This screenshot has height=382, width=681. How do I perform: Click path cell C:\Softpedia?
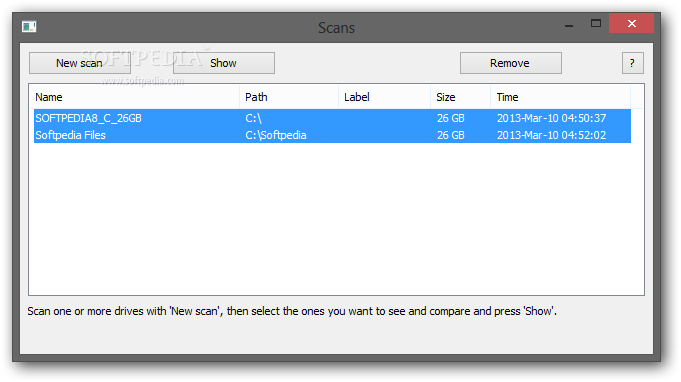pyautogui.click(x=276, y=135)
